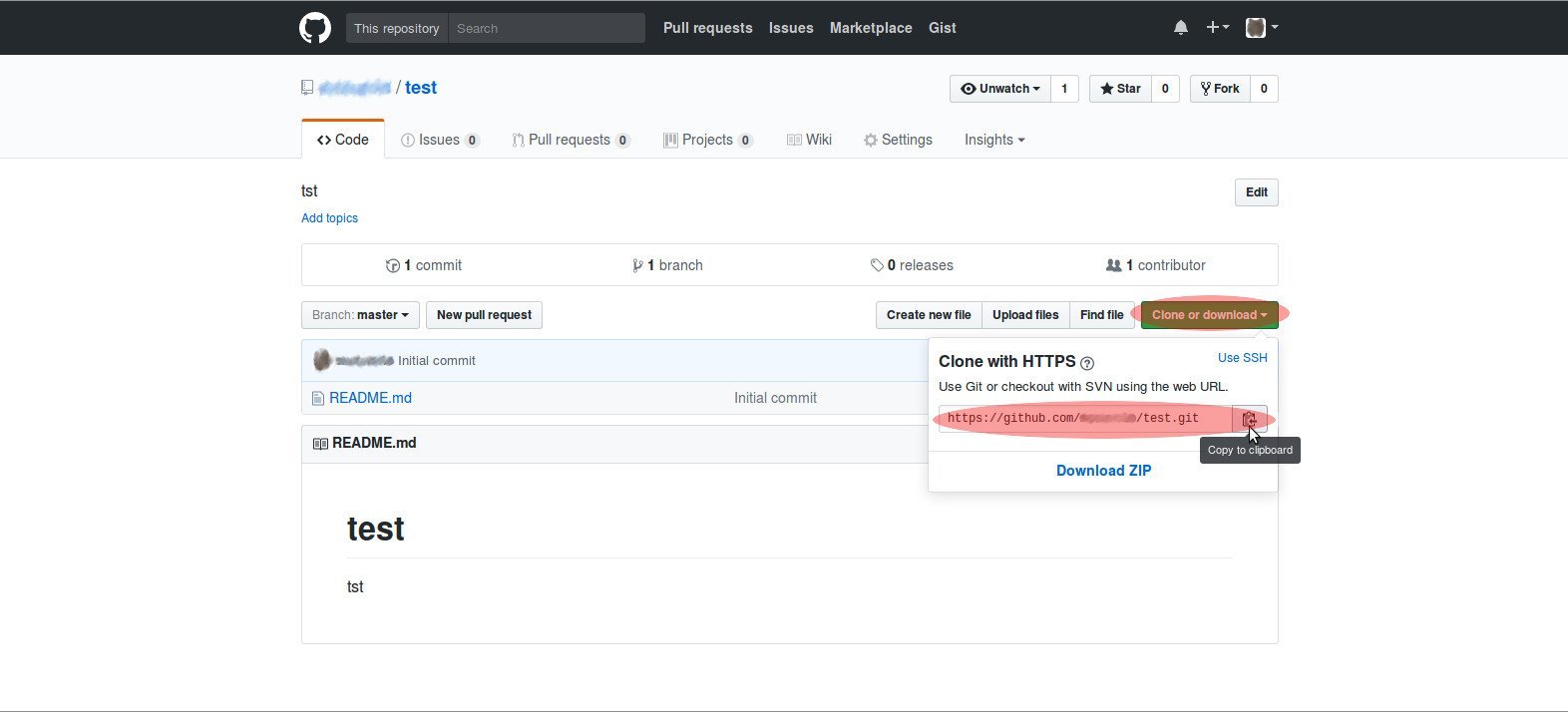Screen dimensions: 1568x712
Task: Open Gist from the header
Action: coord(943,28)
